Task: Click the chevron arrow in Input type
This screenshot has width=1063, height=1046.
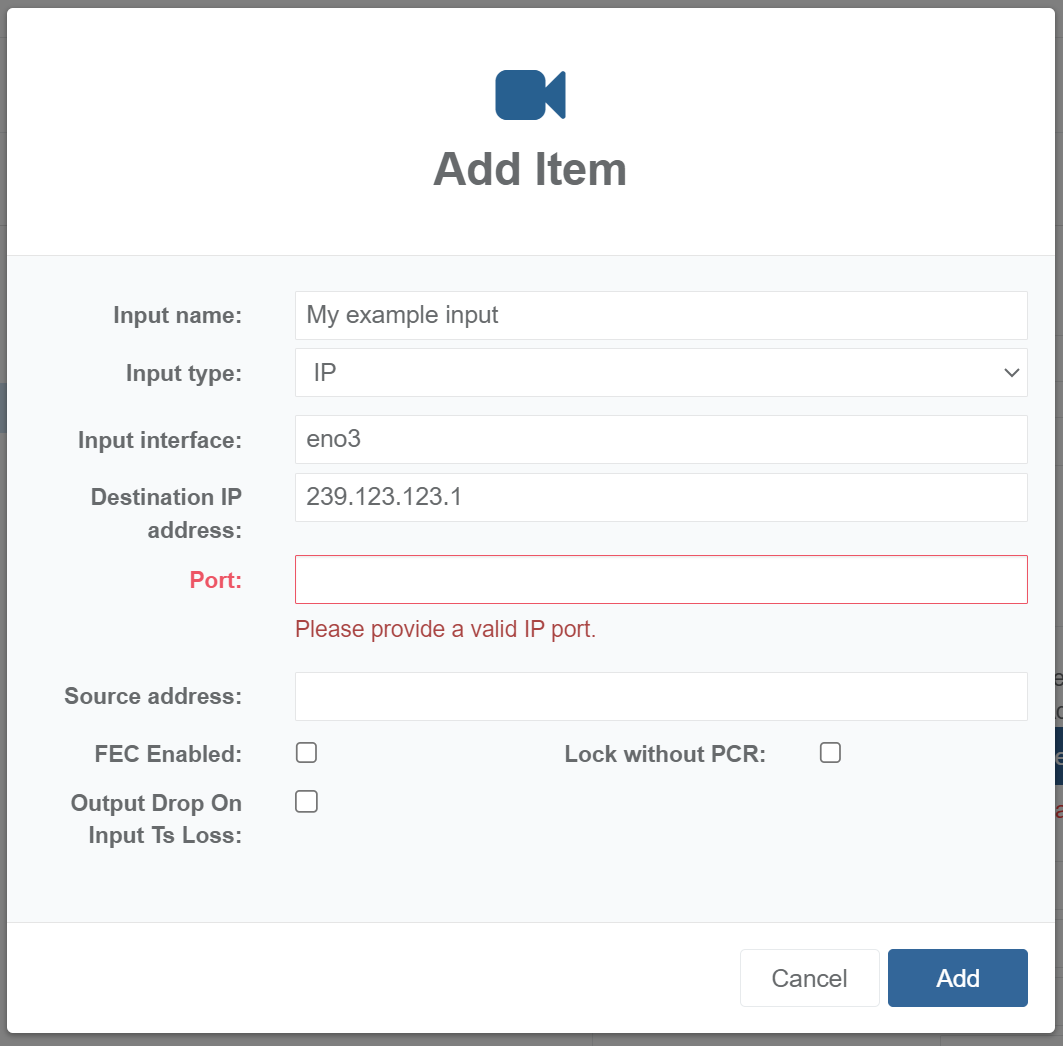Action: (x=1010, y=373)
